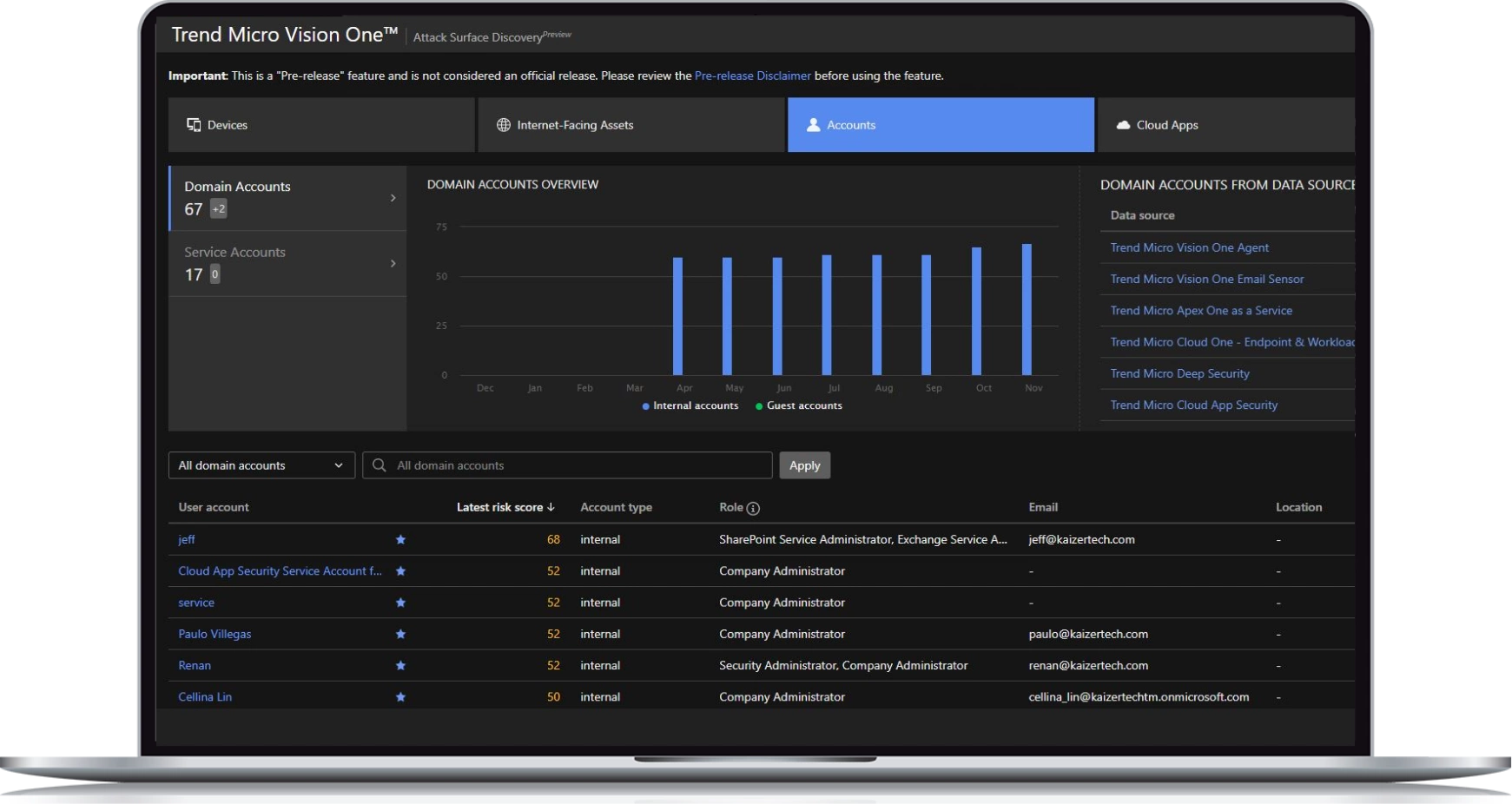Click the search magnifier icon
1512x804 pixels.
[x=380, y=465]
